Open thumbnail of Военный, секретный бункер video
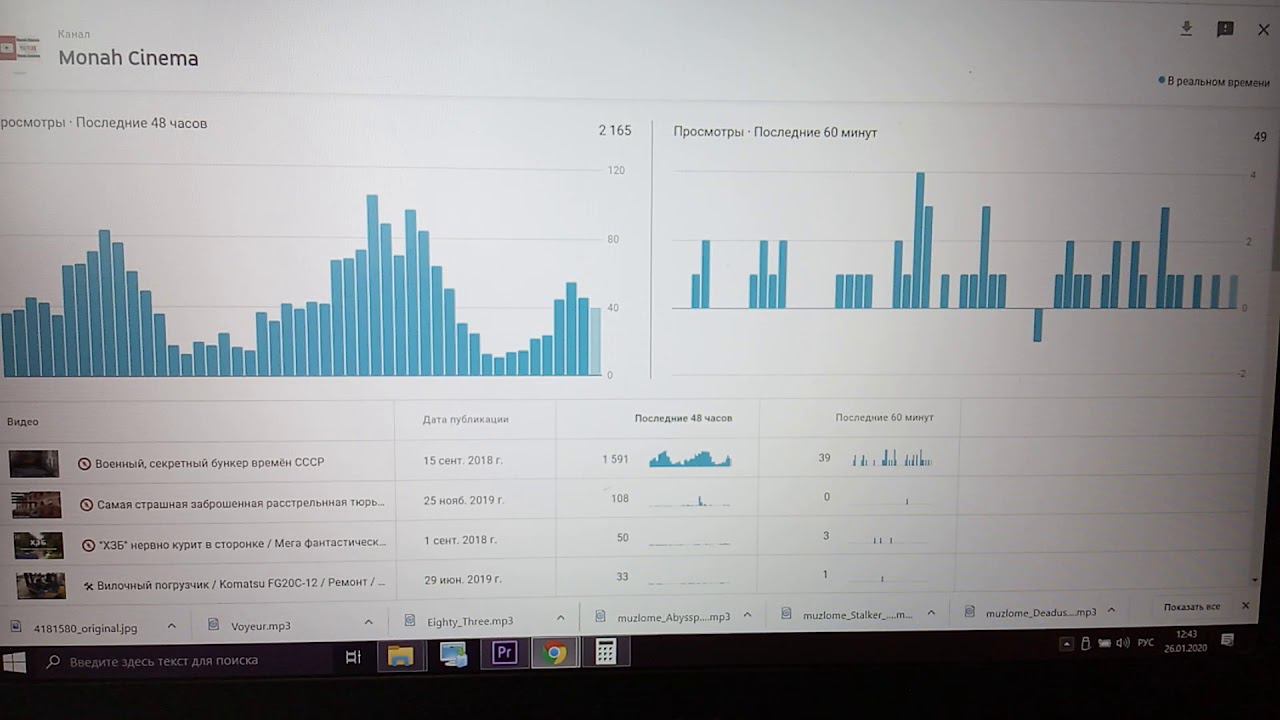The height and width of the screenshot is (720, 1280). [34, 463]
